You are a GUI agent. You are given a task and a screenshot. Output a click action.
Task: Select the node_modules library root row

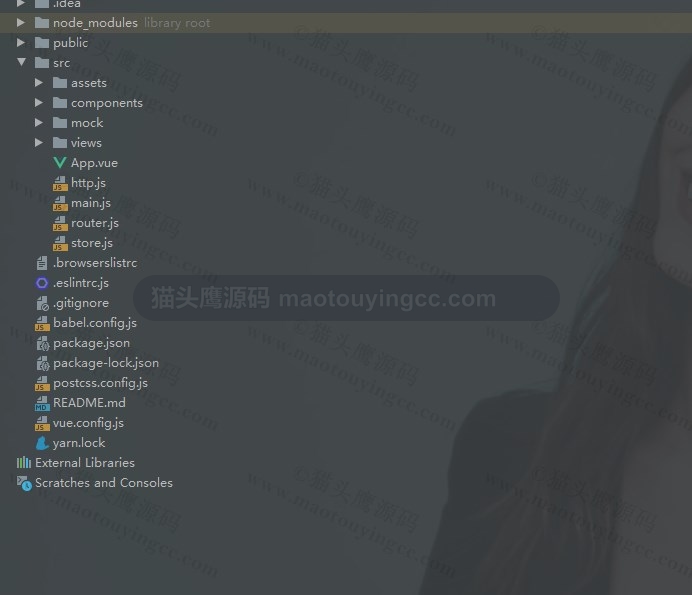[346, 23]
